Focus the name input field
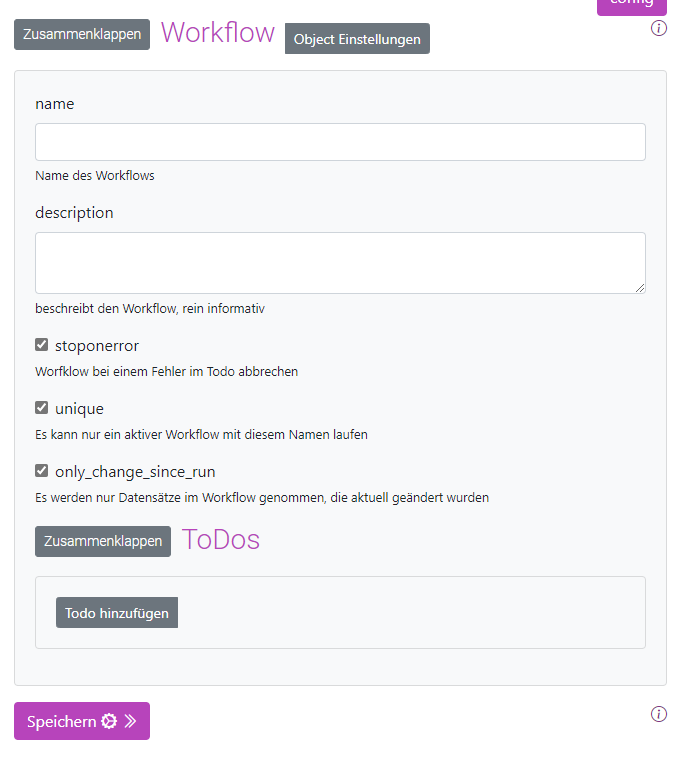The image size is (678, 770). (x=340, y=142)
